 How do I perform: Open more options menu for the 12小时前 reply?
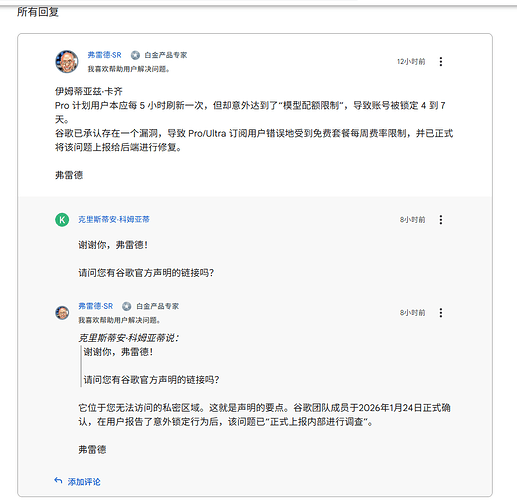click(x=441, y=62)
